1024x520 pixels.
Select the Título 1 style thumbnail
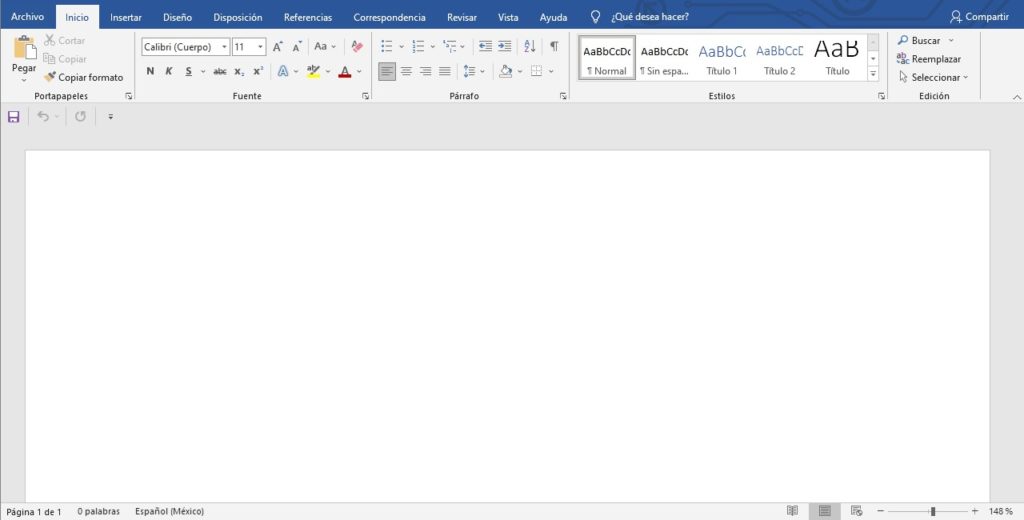[x=722, y=58]
